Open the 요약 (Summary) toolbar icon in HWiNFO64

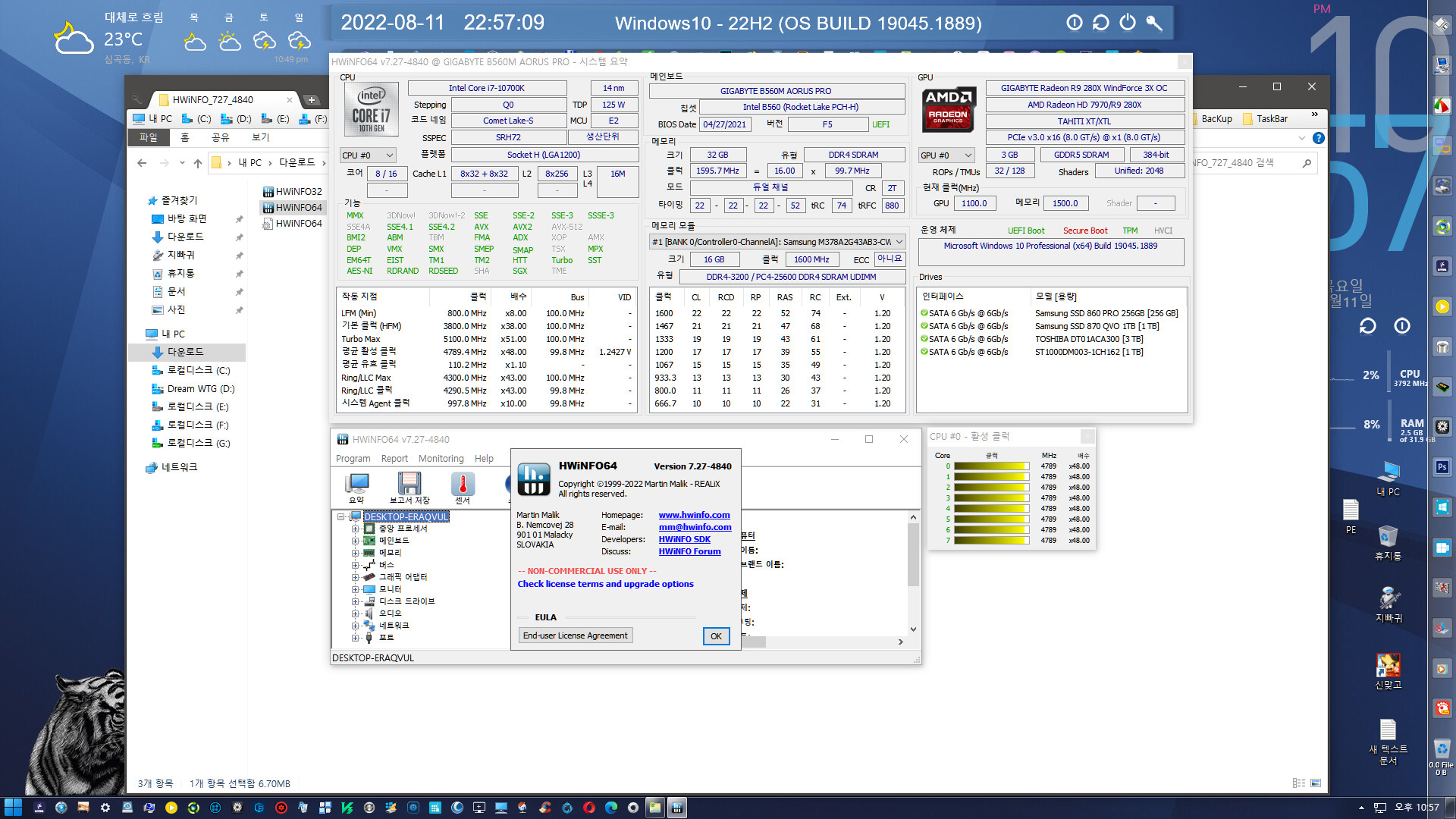click(356, 488)
